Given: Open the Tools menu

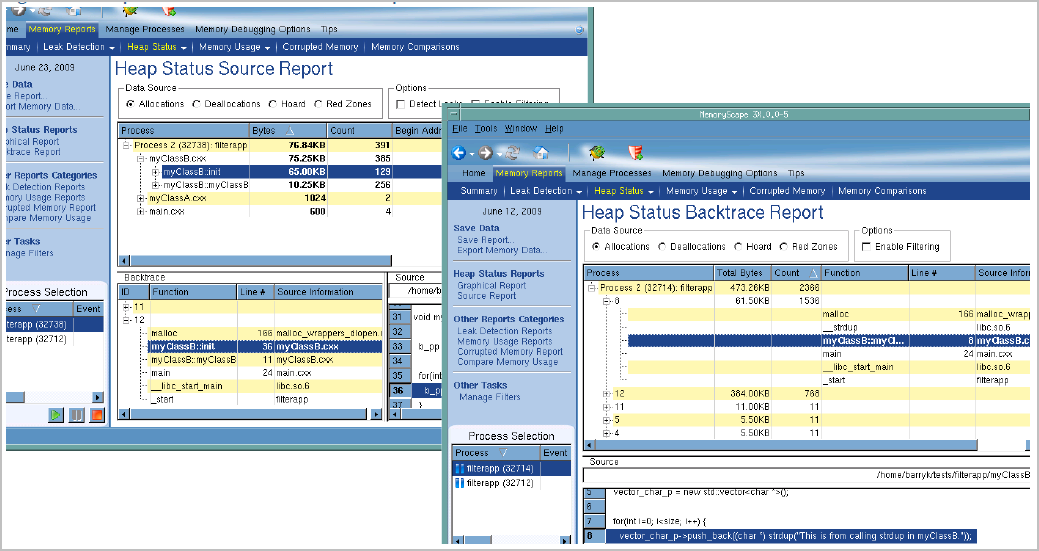Looking at the screenshot, I should 485,129.
